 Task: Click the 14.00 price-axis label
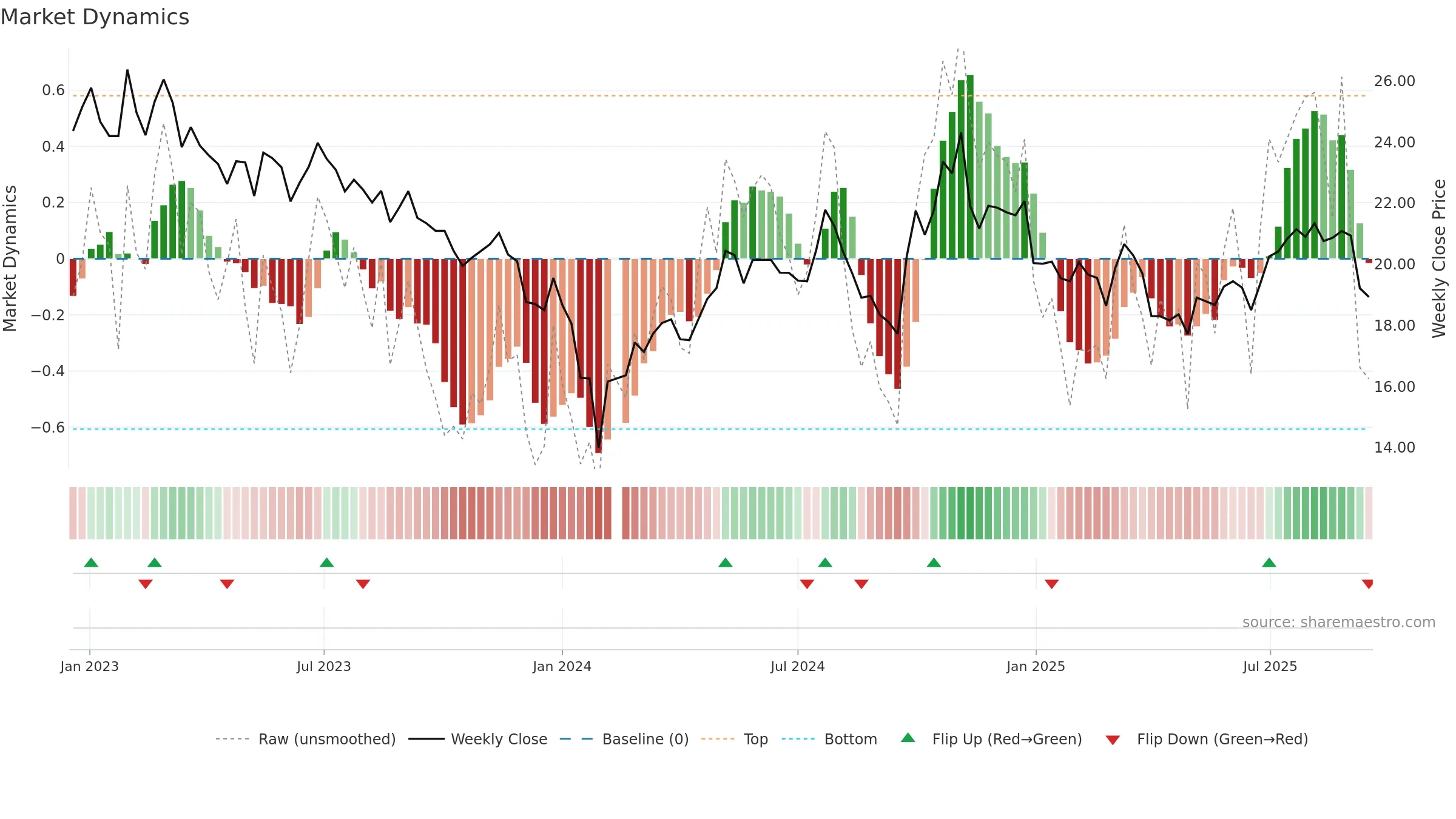tap(1395, 448)
